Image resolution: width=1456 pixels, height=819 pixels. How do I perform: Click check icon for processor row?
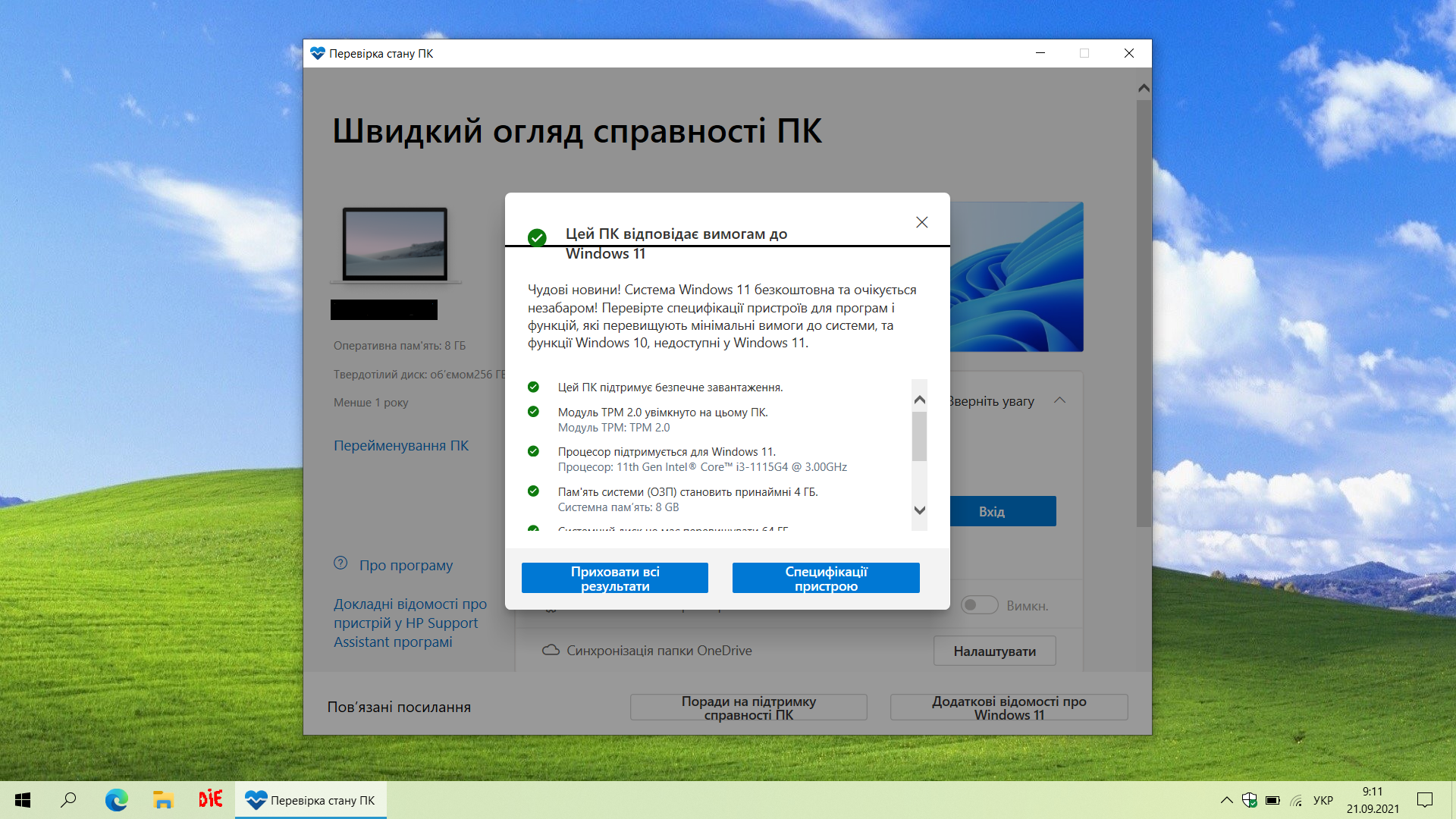tap(533, 451)
